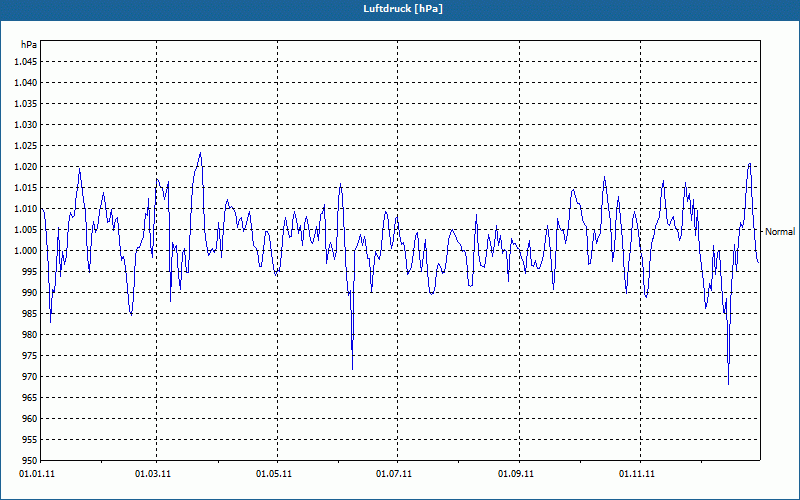
Task: Click the 970 y-axis value
Action: [30, 377]
